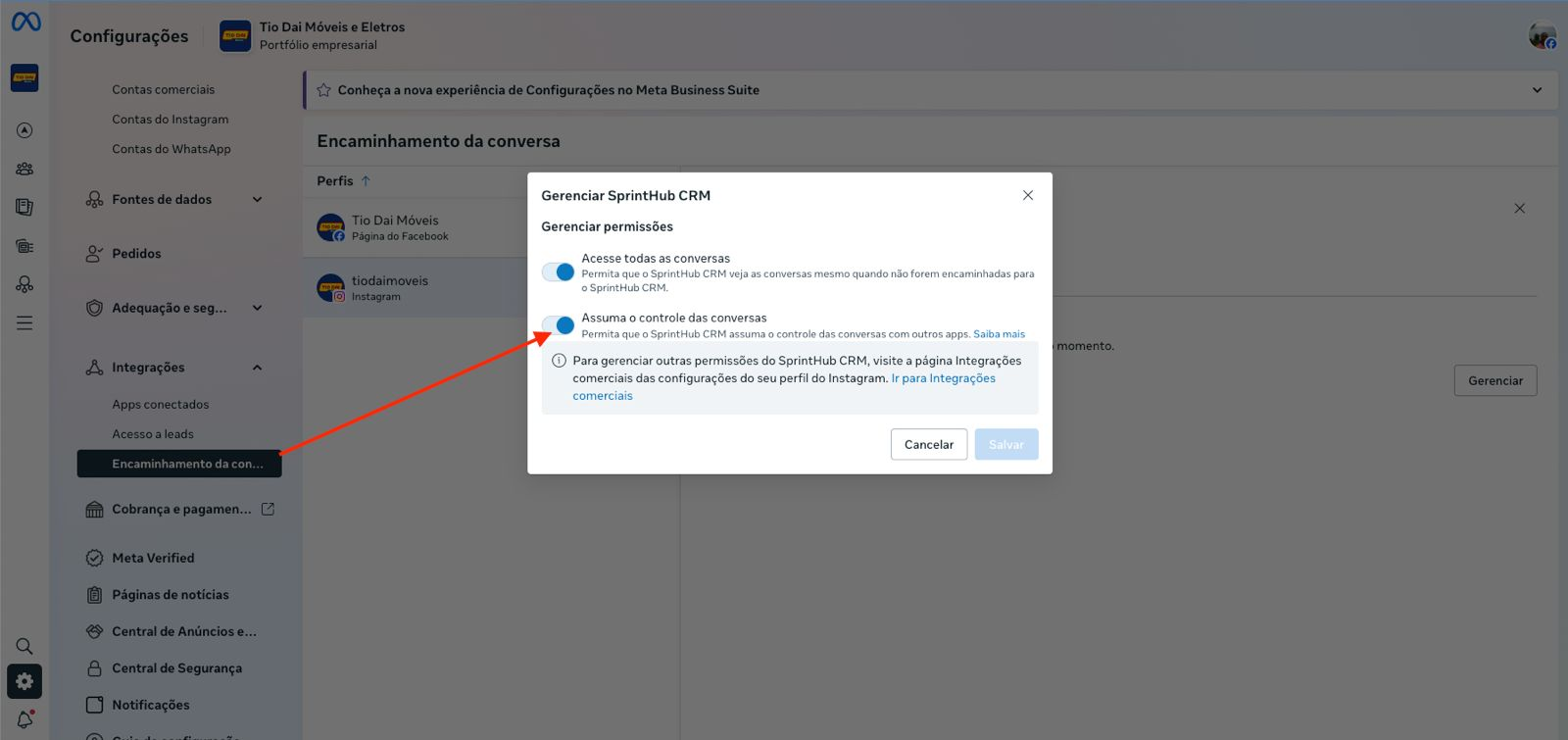The width and height of the screenshot is (1568, 740).
Task: Click the hamburger menu icon in sidebar
Action: point(24,323)
